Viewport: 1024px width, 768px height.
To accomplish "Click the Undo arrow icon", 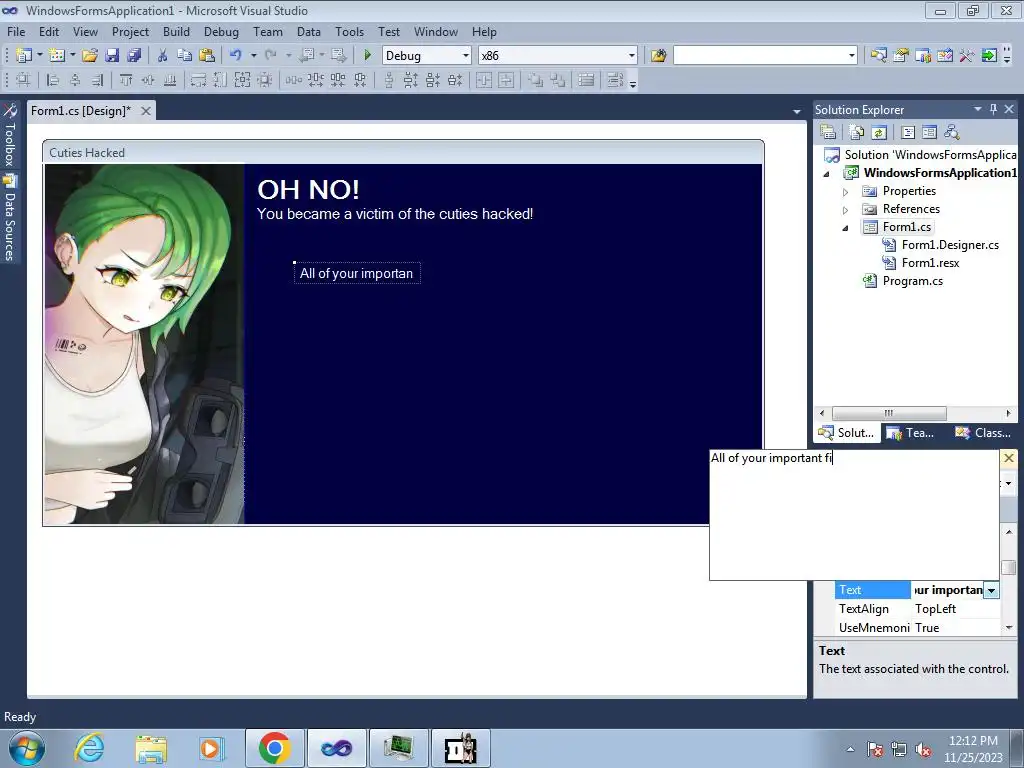I will tap(236, 56).
